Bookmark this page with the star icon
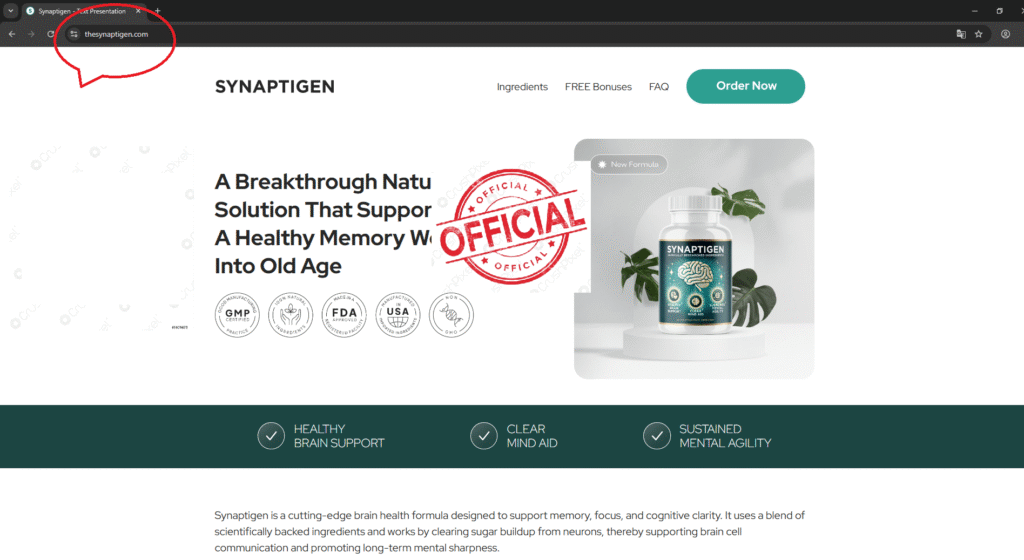 pyautogui.click(x=978, y=34)
